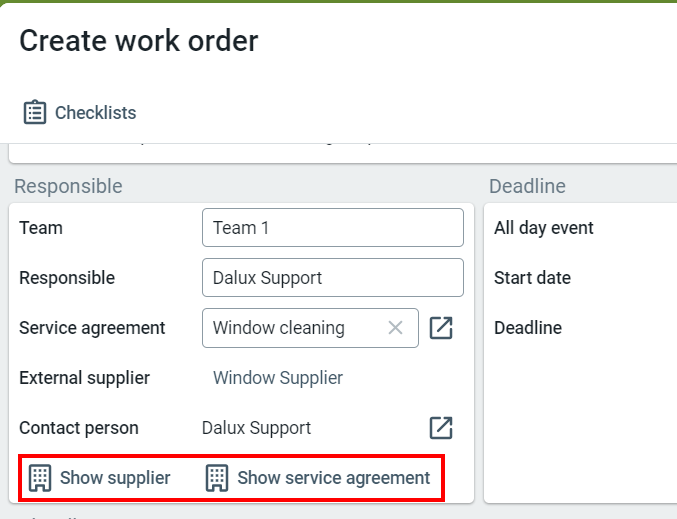
Task: Click the All day event label
Action: [544, 228]
